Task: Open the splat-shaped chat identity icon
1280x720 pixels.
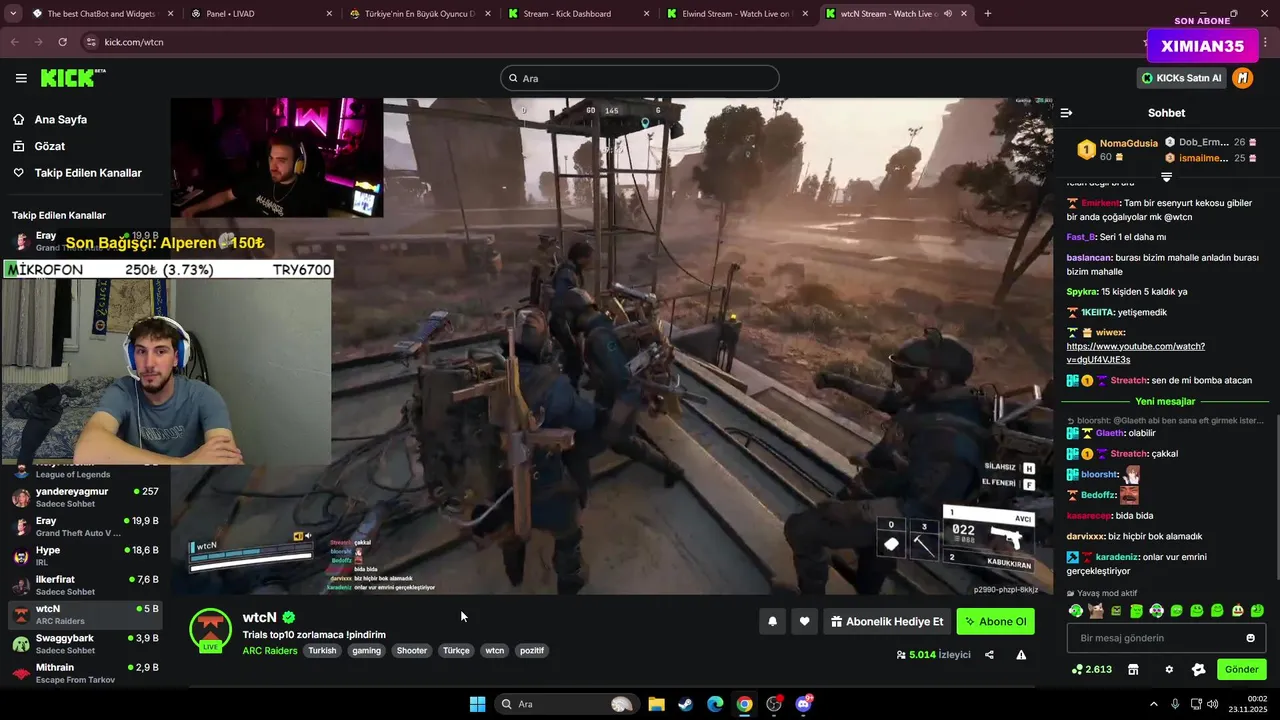Action: pyautogui.click(x=1197, y=669)
